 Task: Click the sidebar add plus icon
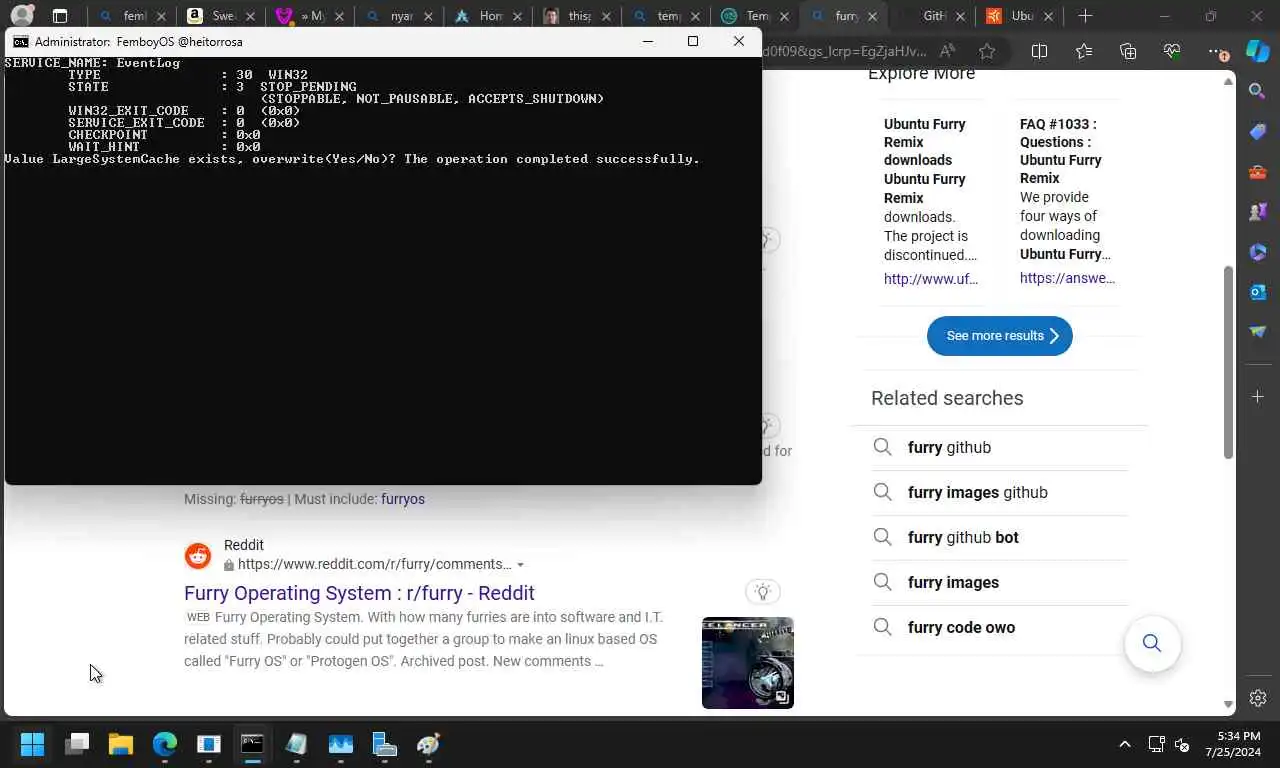[x=1258, y=397]
